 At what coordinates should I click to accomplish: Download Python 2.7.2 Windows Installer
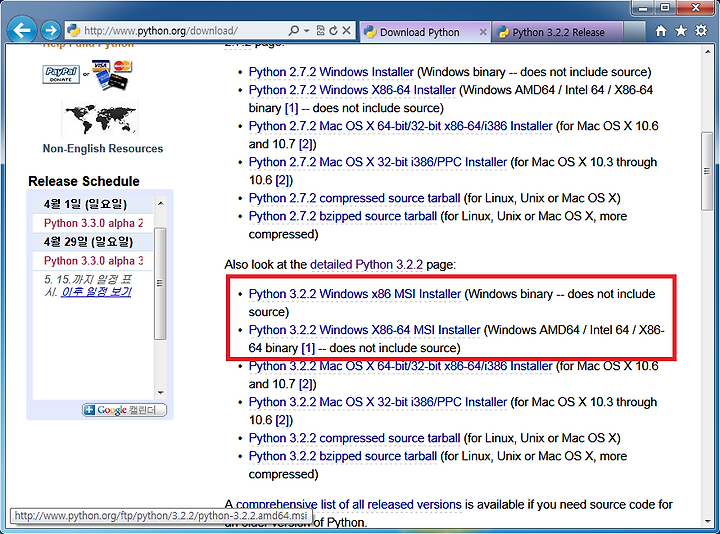(x=331, y=72)
